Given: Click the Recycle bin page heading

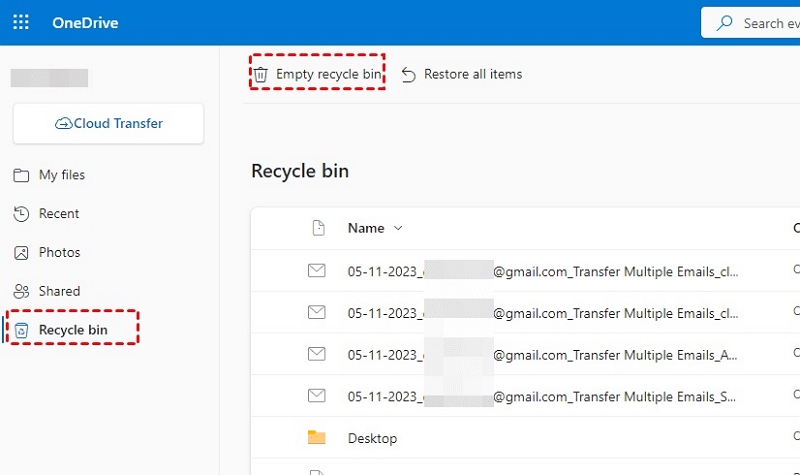Looking at the screenshot, I should [x=300, y=171].
